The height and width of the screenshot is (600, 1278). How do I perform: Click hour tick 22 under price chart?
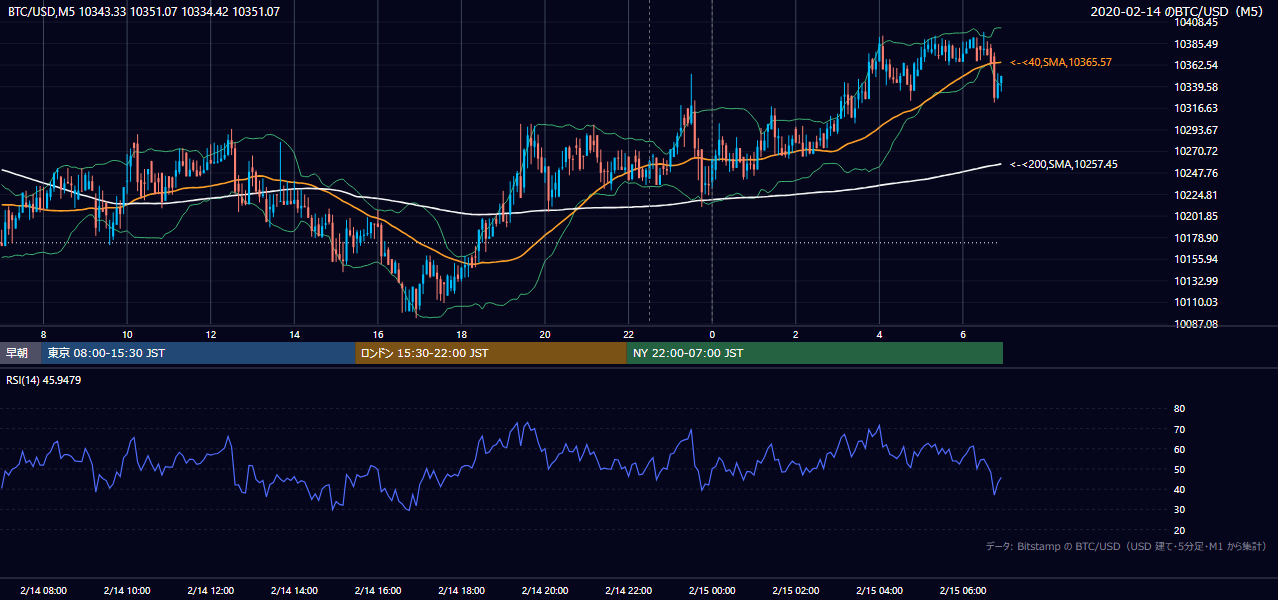tap(629, 334)
